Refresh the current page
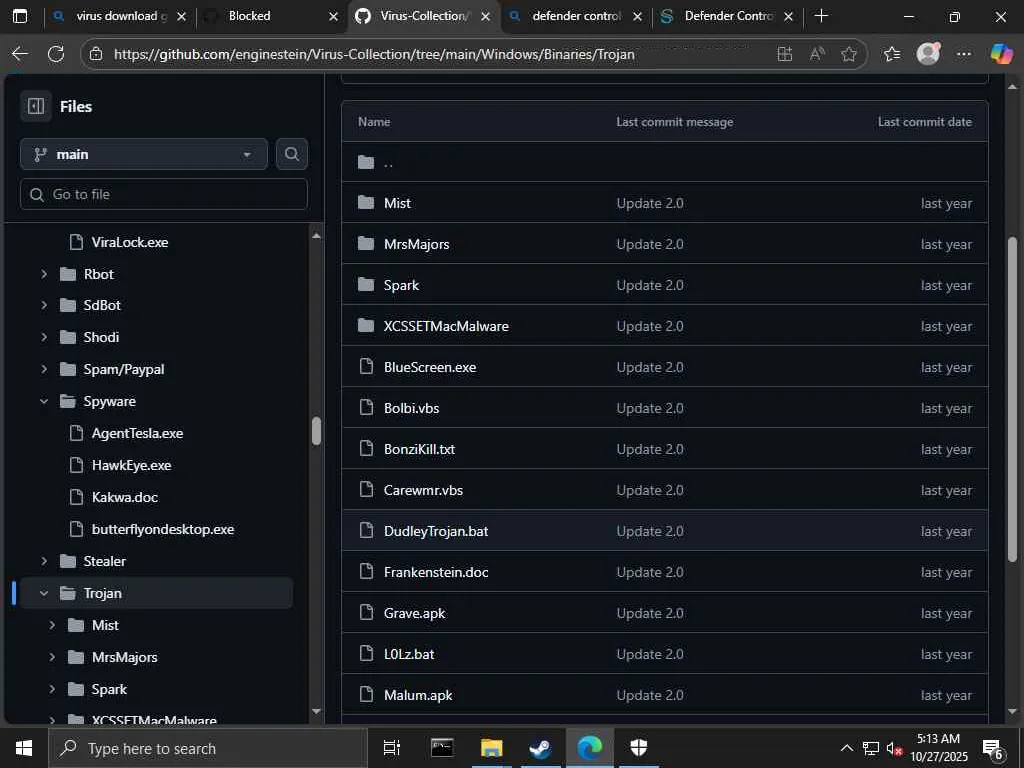This screenshot has height=768, width=1024. [56, 54]
